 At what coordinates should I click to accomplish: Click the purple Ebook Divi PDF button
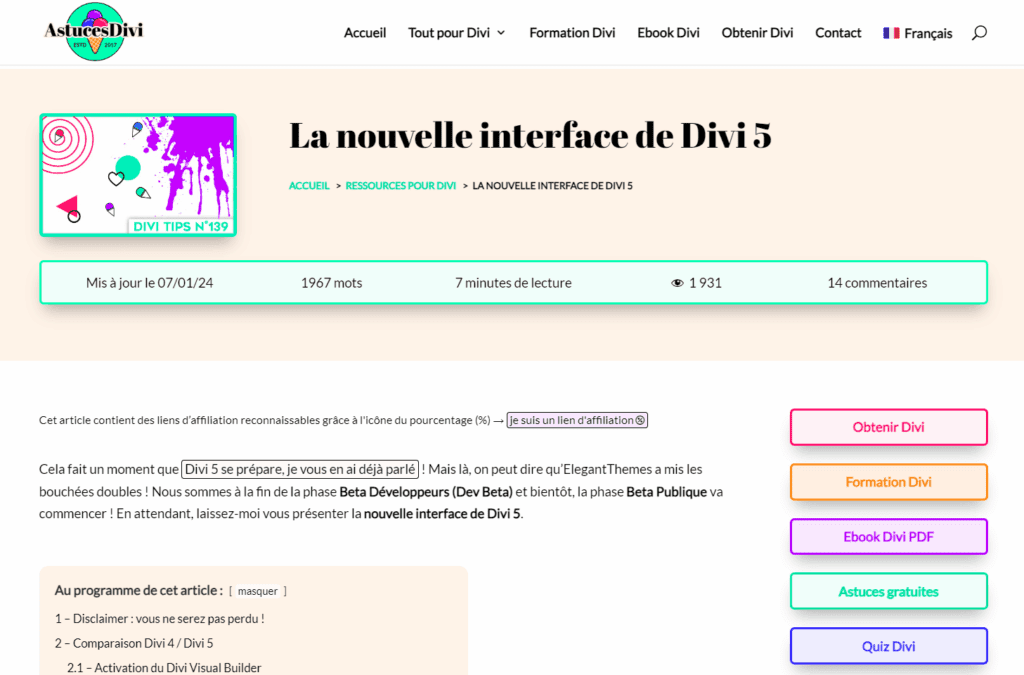[888, 537]
